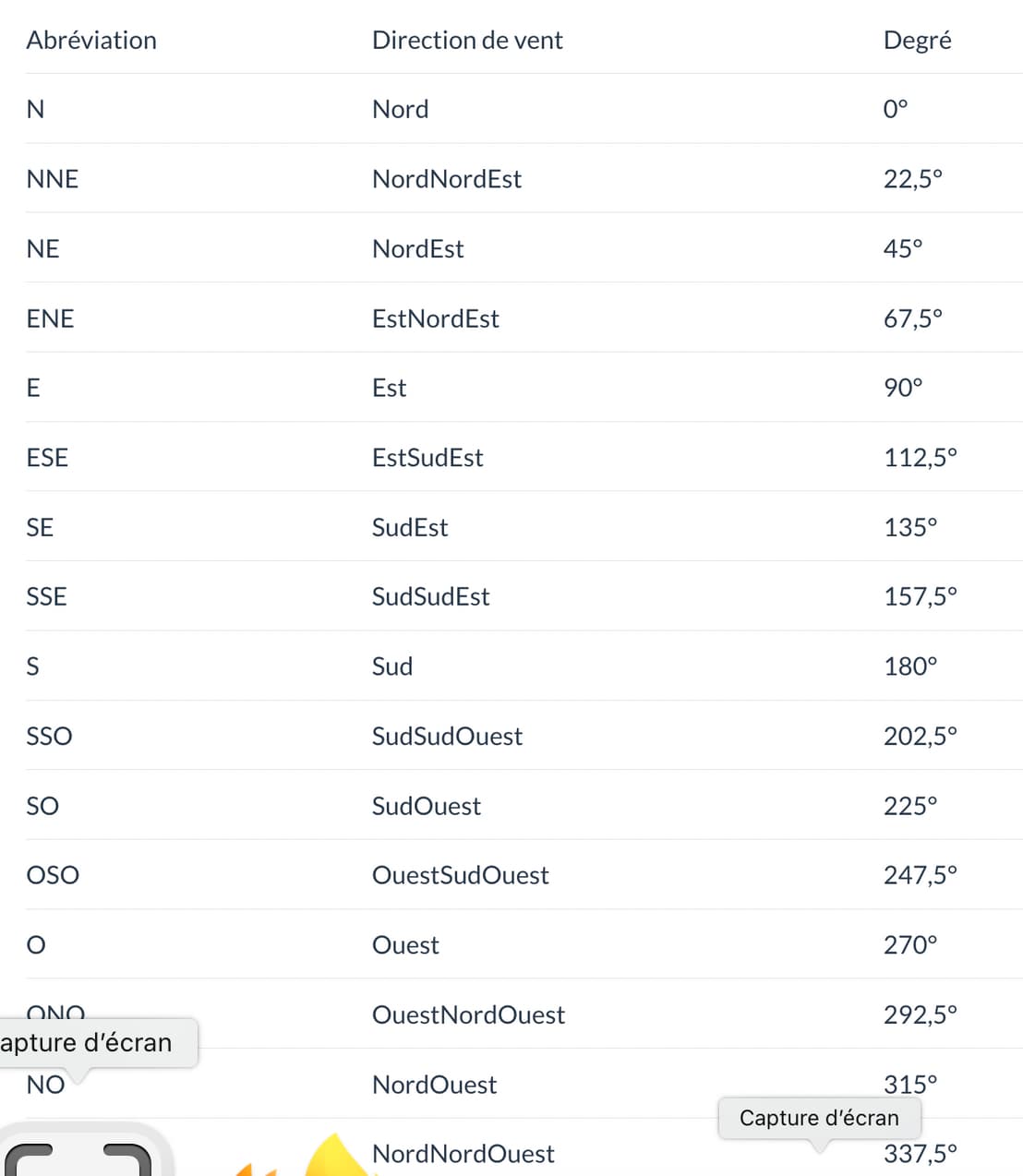The height and width of the screenshot is (1176, 1023).
Task: Select the 225° degree cell
Action: (x=910, y=806)
